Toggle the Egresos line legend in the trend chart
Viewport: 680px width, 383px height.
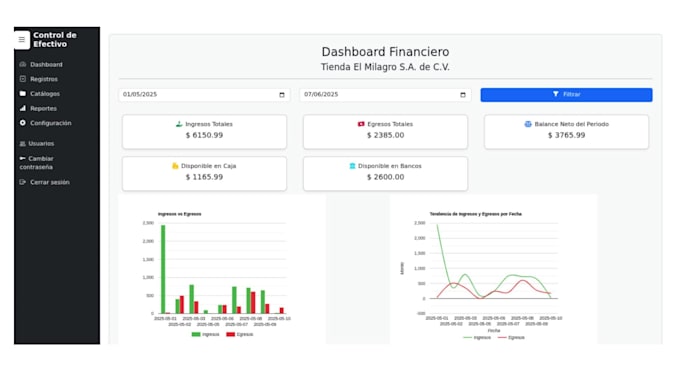click(x=511, y=337)
